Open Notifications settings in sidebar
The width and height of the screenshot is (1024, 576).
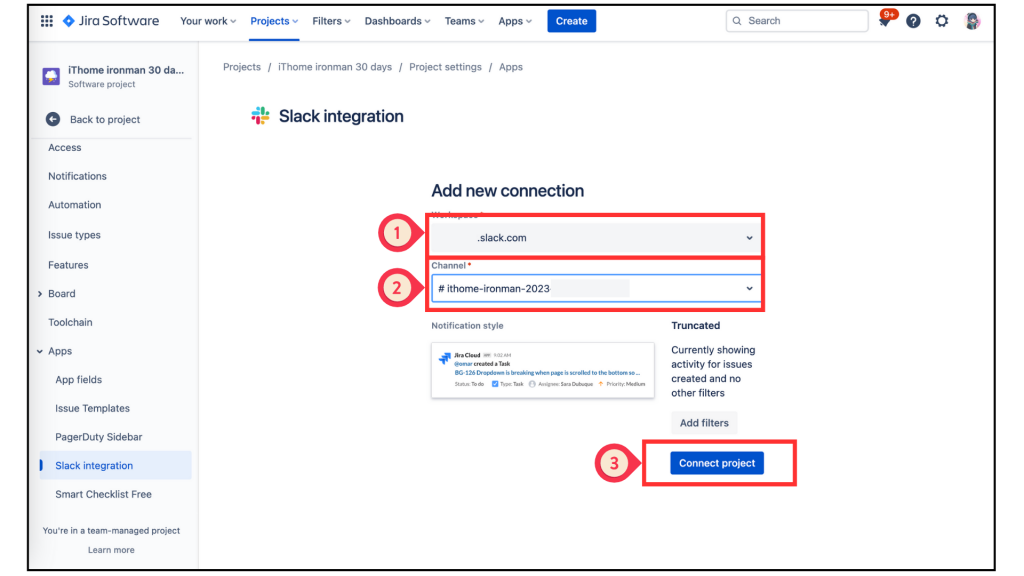pyautogui.click(x=77, y=176)
